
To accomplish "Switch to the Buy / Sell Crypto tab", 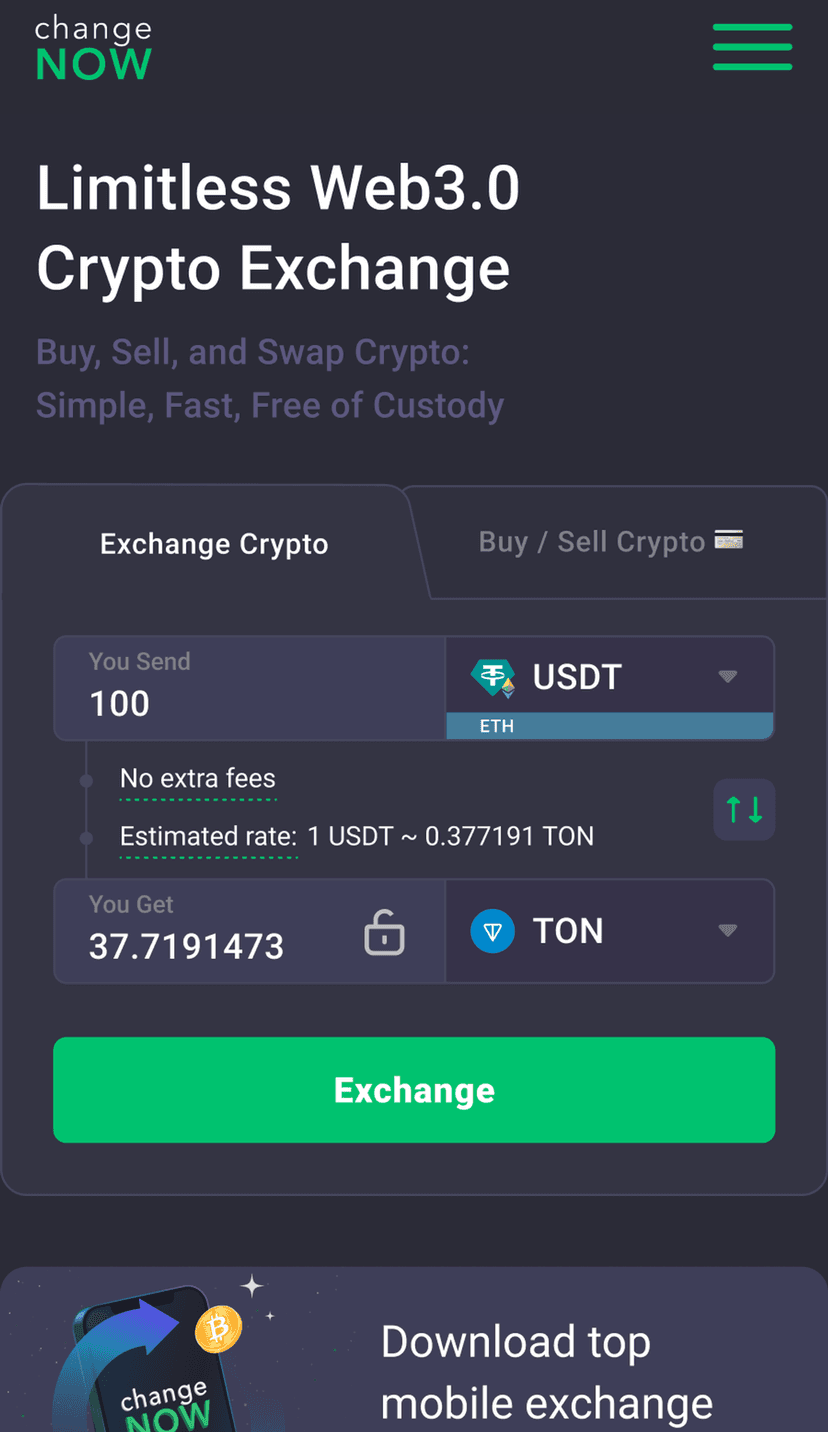I will tap(592, 542).
